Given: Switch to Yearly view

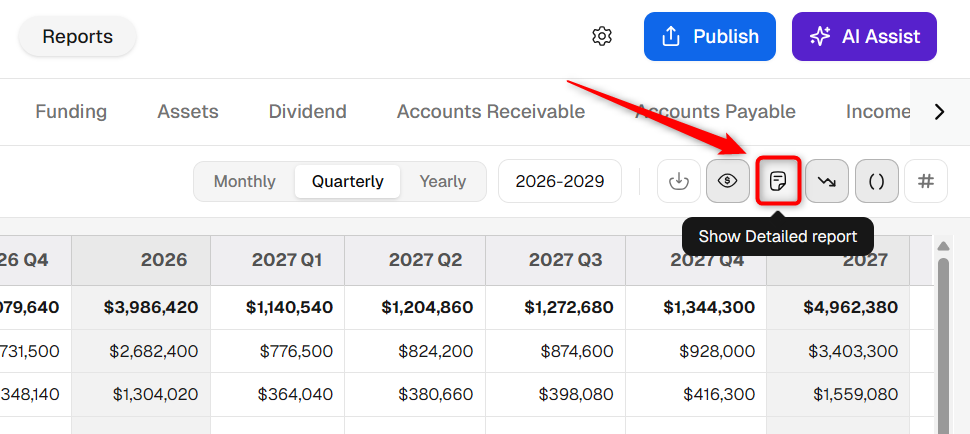Looking at the screenshot, I should click(443, 182).
